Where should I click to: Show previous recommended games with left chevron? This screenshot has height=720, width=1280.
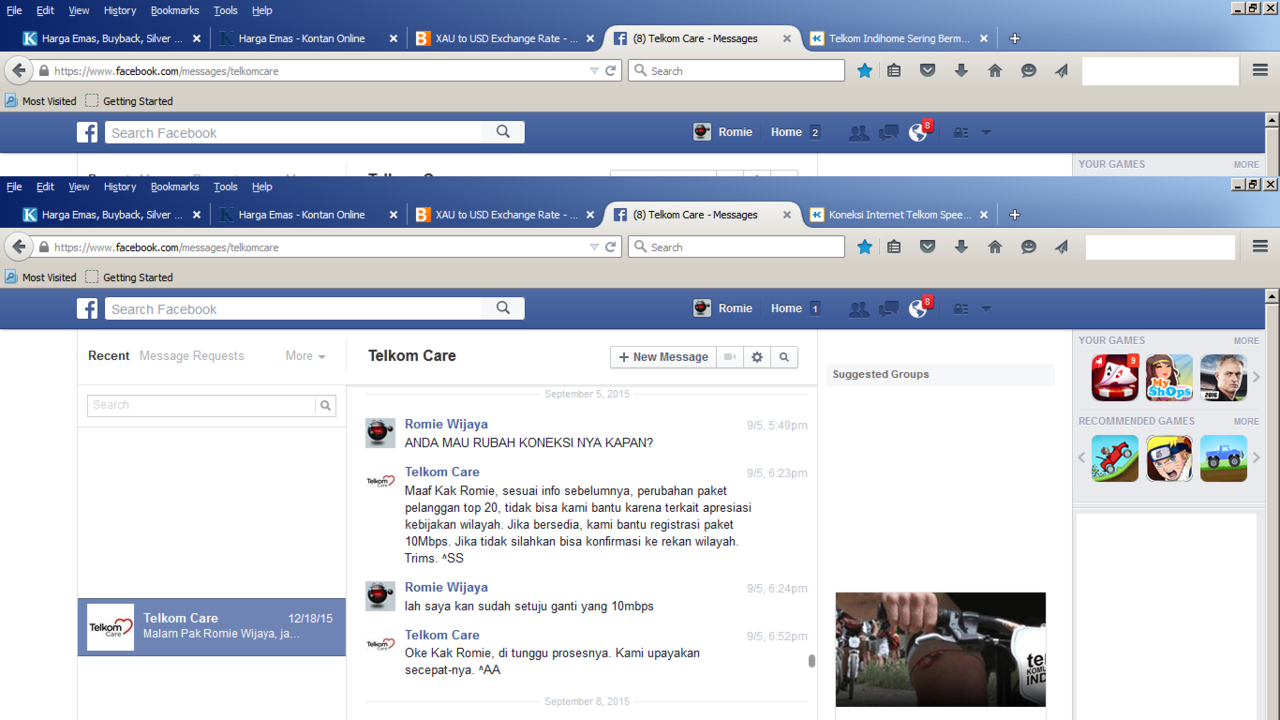[1081, 458]
